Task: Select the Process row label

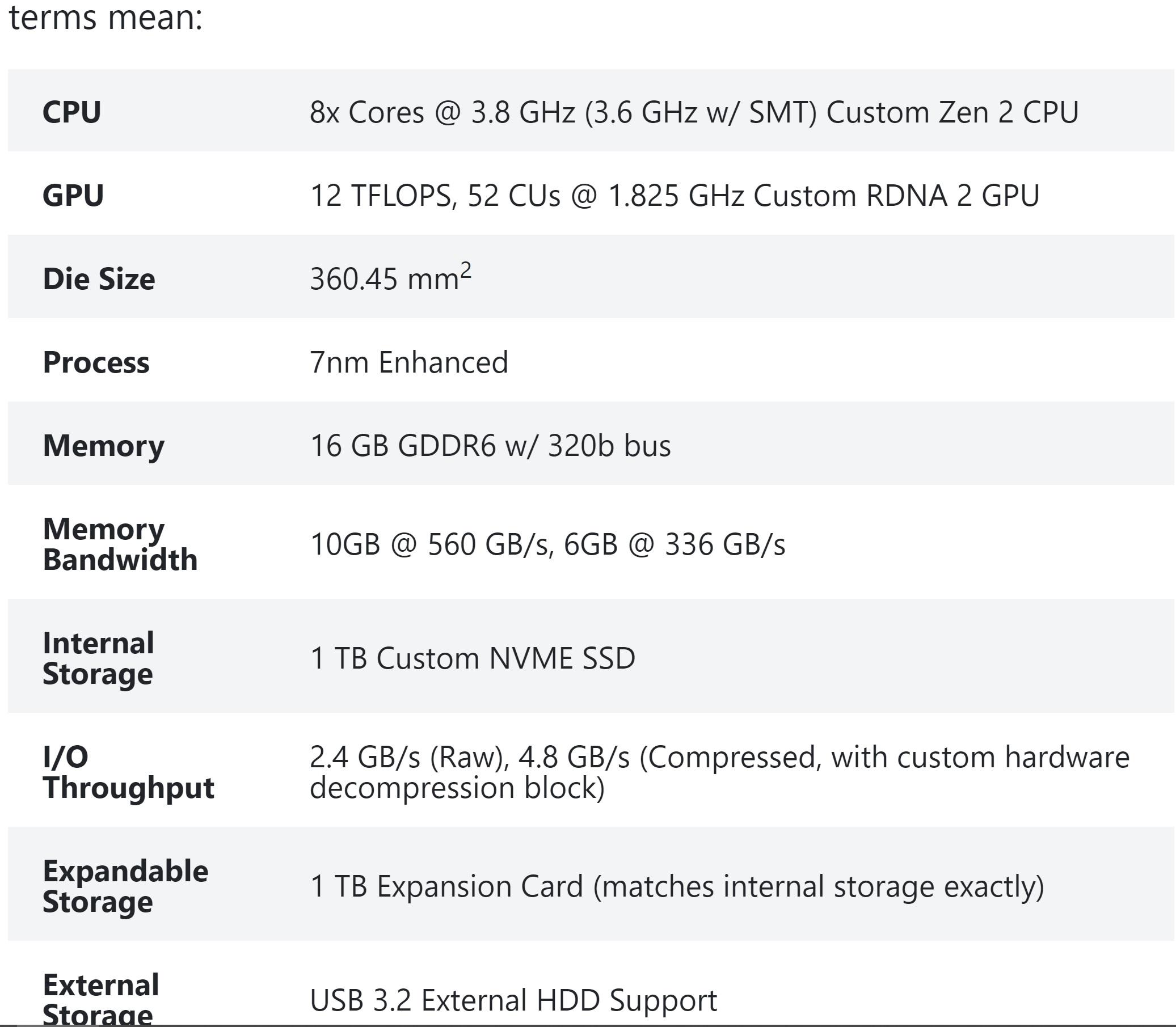Action: tap(96, 362)
